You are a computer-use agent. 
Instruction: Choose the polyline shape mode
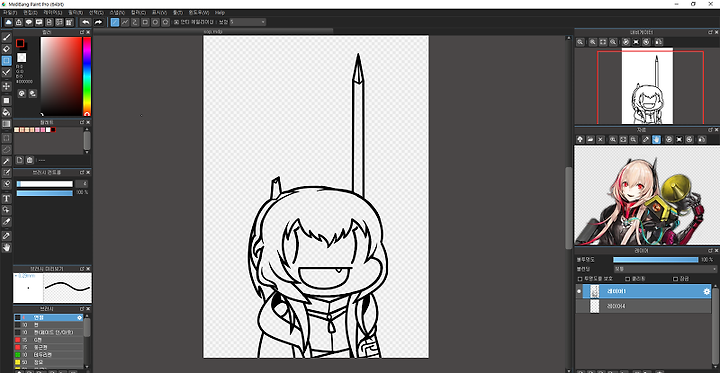(x=125, y=22)
